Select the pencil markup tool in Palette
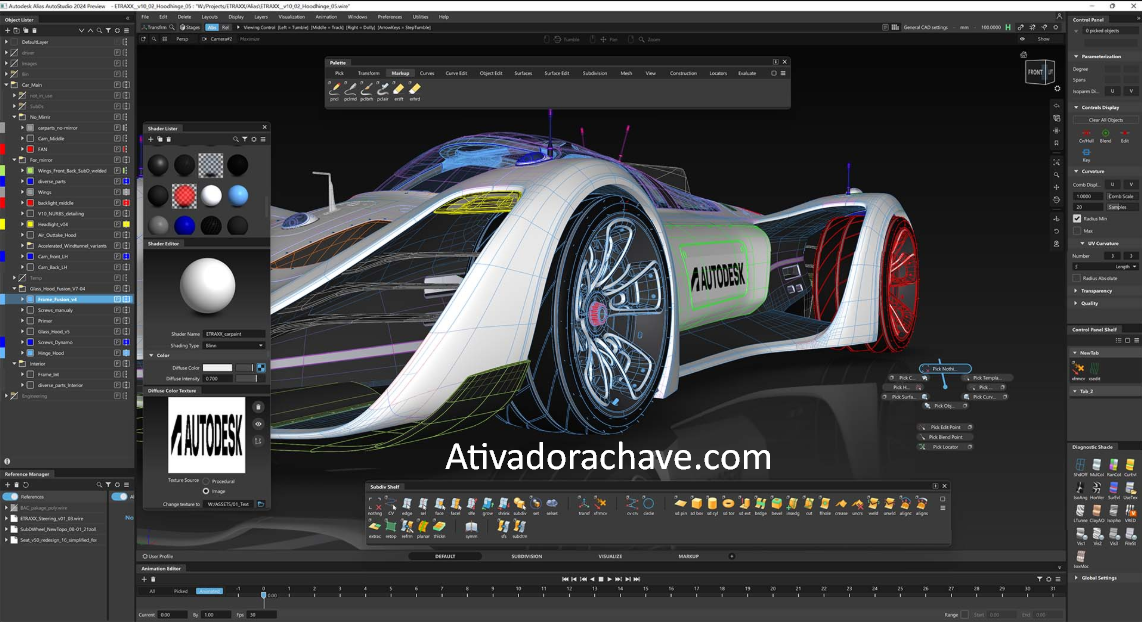 tap(334, 90)
